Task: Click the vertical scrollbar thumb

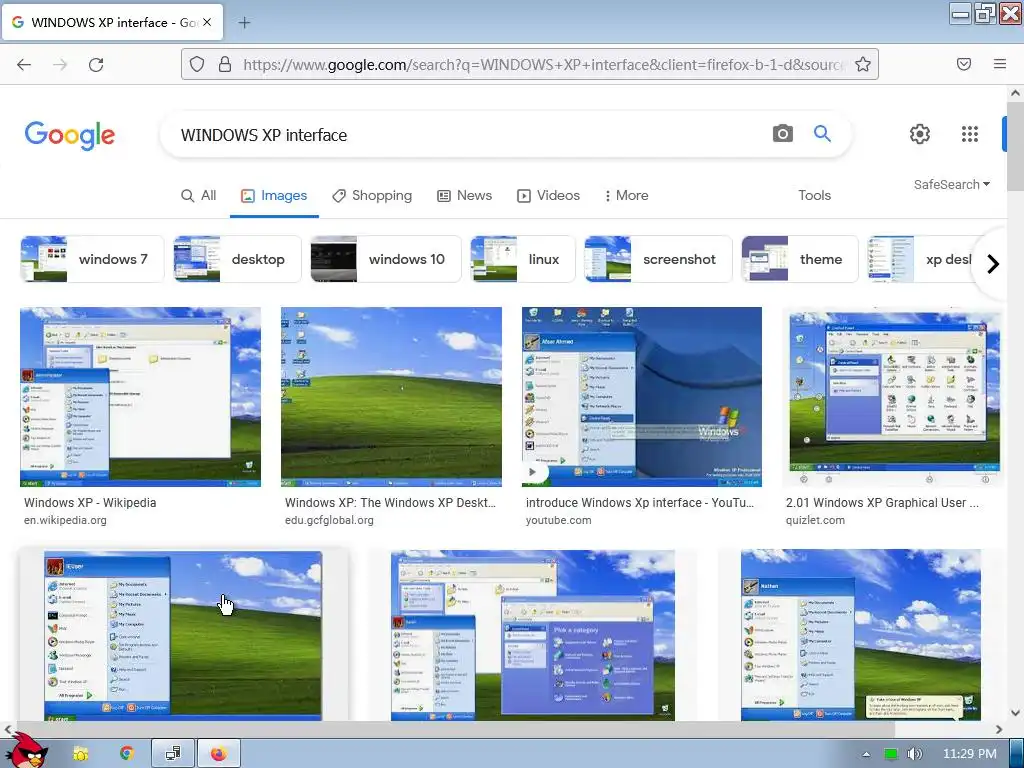Action: point(1015,145)
